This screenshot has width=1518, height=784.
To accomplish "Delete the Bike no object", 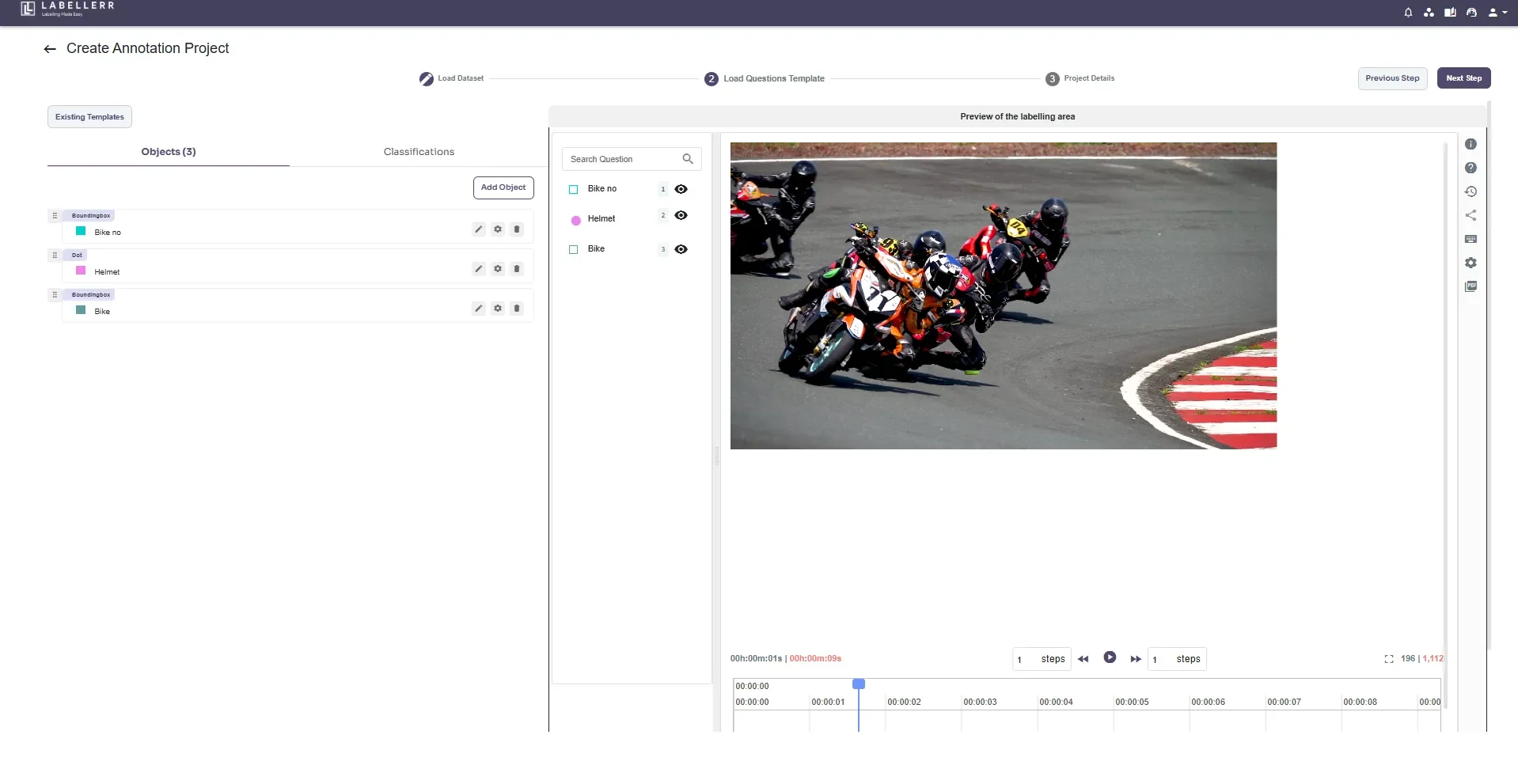I will click(x=517, y=229).
